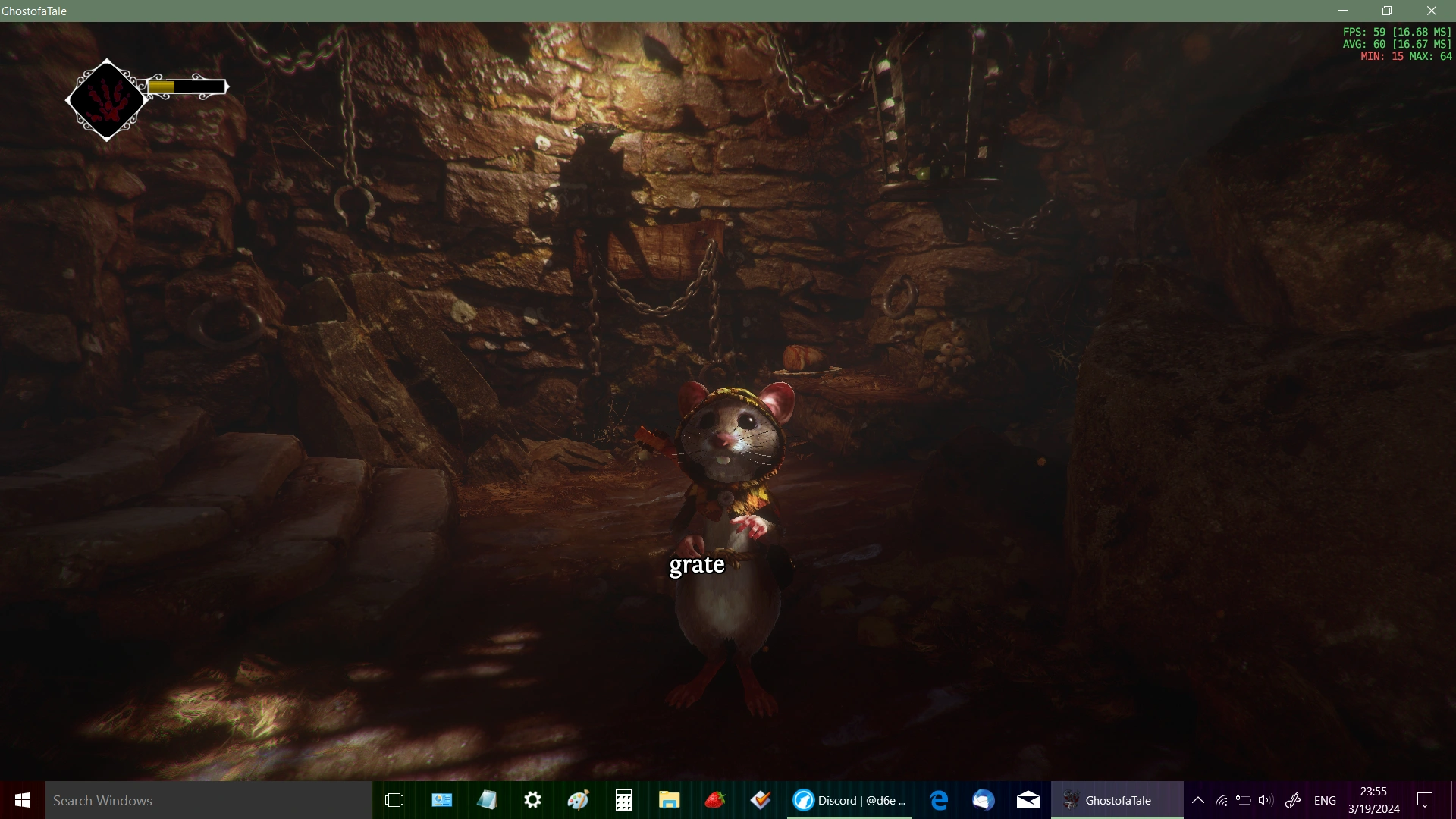This screenshot has width=1456, height=819.
Task: Close the GhostofaTale window
Action: [x=1432, y=11]
